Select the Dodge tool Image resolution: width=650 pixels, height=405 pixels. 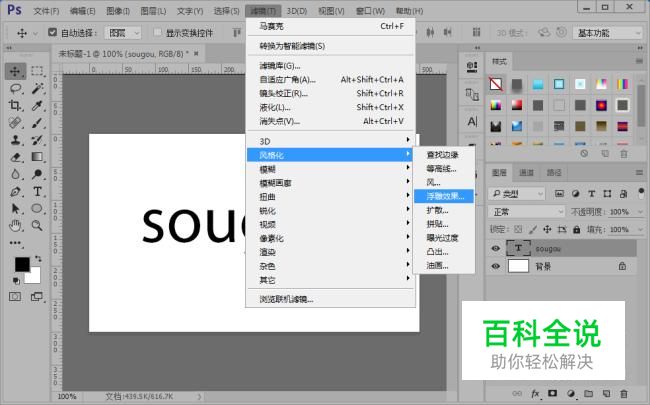37,174
